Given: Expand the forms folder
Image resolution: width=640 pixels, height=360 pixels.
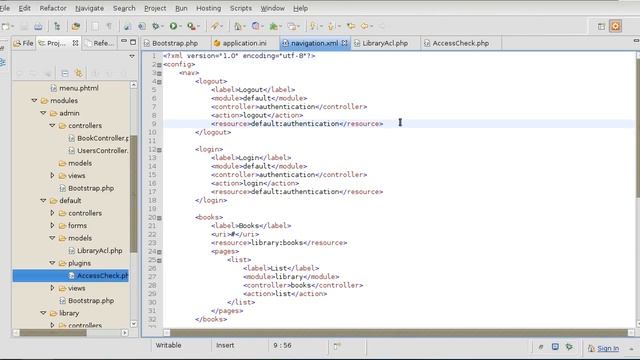Looking at the screenshot, I should click(x=52, y=225).
